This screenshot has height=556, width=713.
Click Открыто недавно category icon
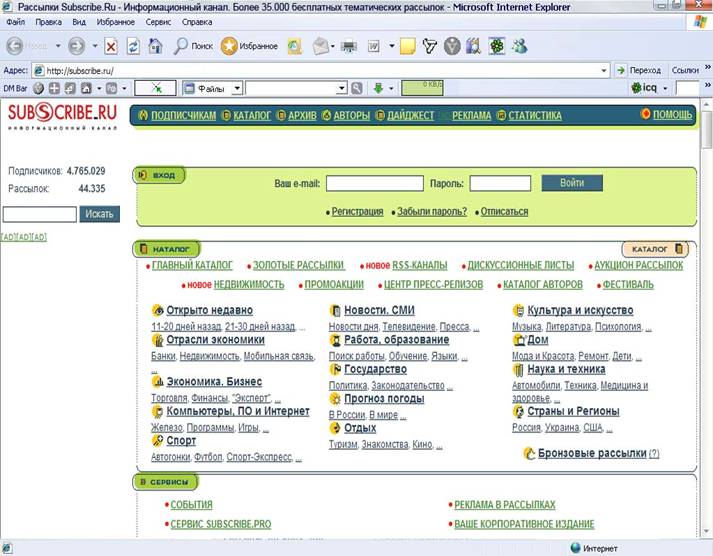click(x=158, y=311)
